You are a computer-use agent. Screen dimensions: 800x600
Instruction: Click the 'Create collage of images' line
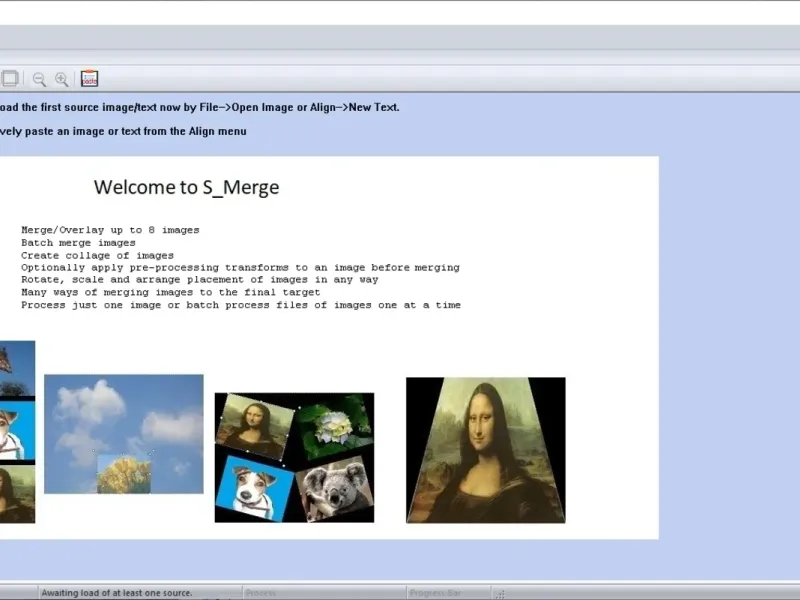(97, 255)
